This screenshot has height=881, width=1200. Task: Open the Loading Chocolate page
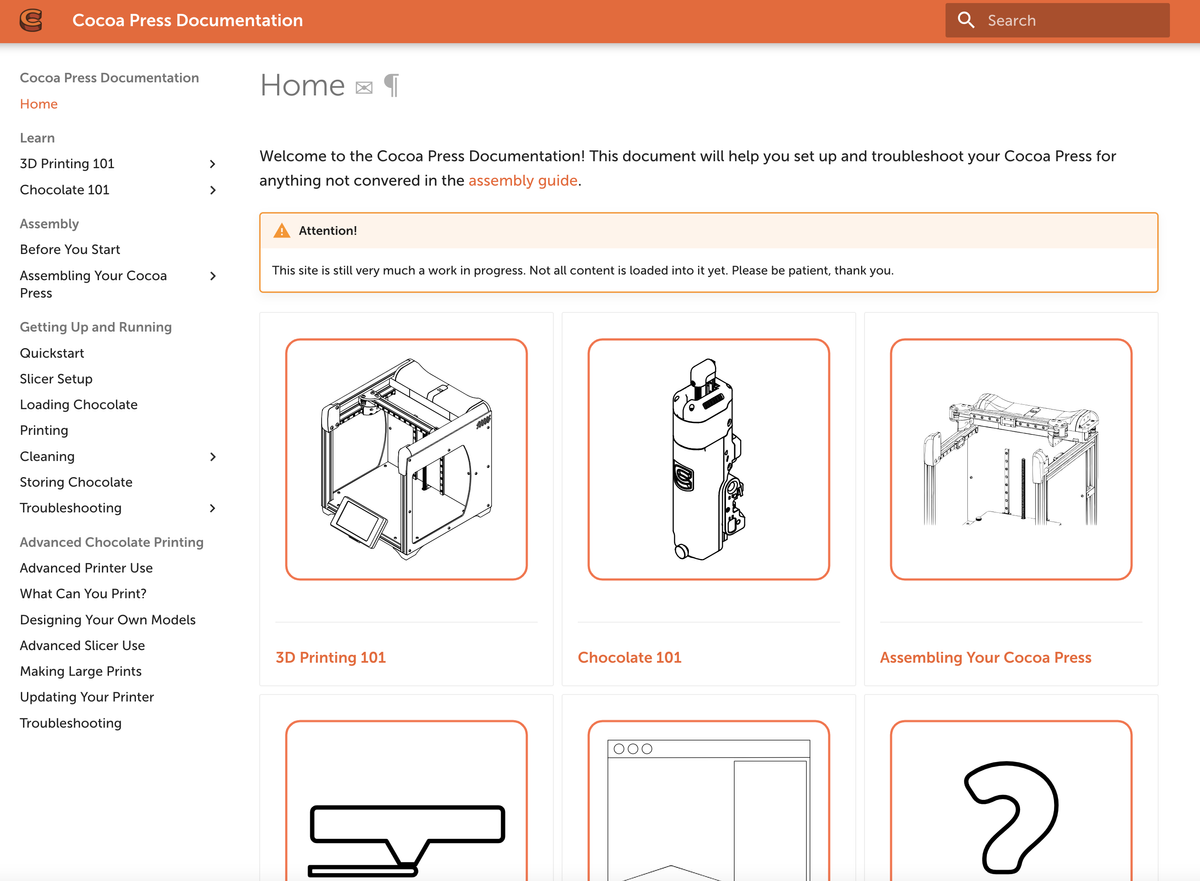click(x=79, y=405)
